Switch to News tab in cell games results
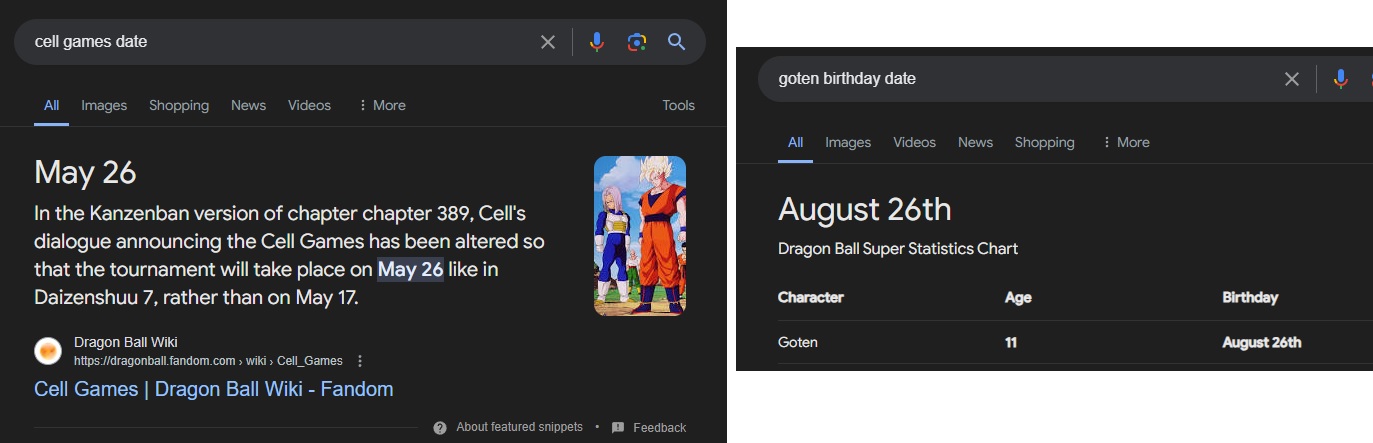The image size is (1373, 443). pyautogui.click(x=248, y=105)
